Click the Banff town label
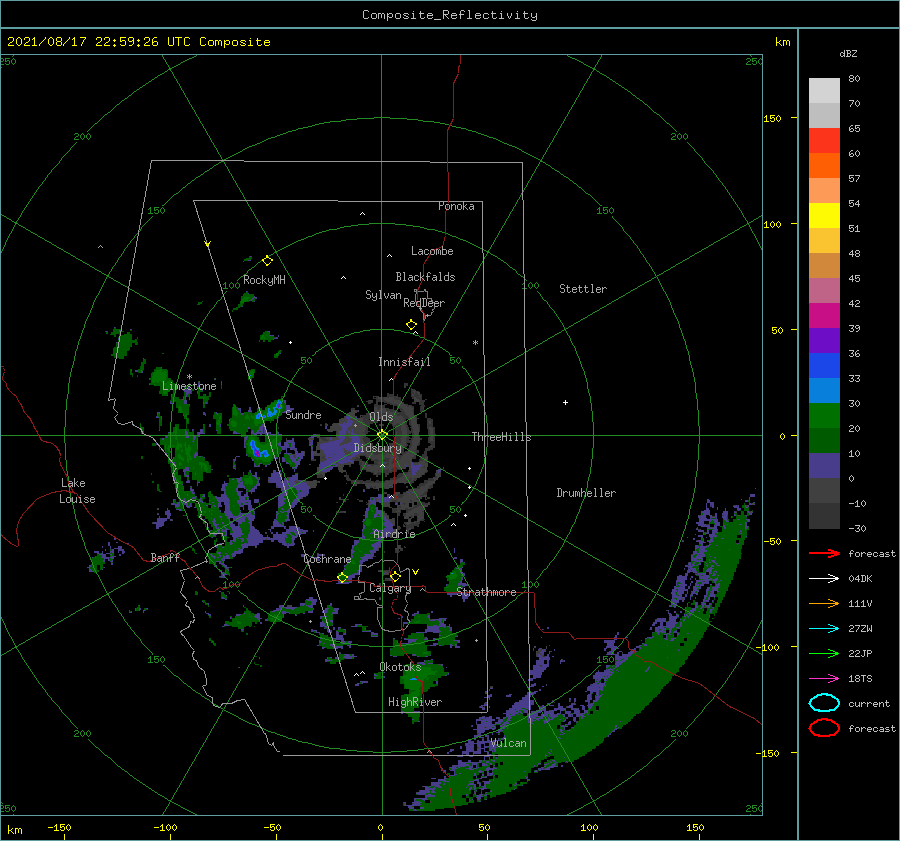This screenshot has height=841, width=900. coord(165,557)
